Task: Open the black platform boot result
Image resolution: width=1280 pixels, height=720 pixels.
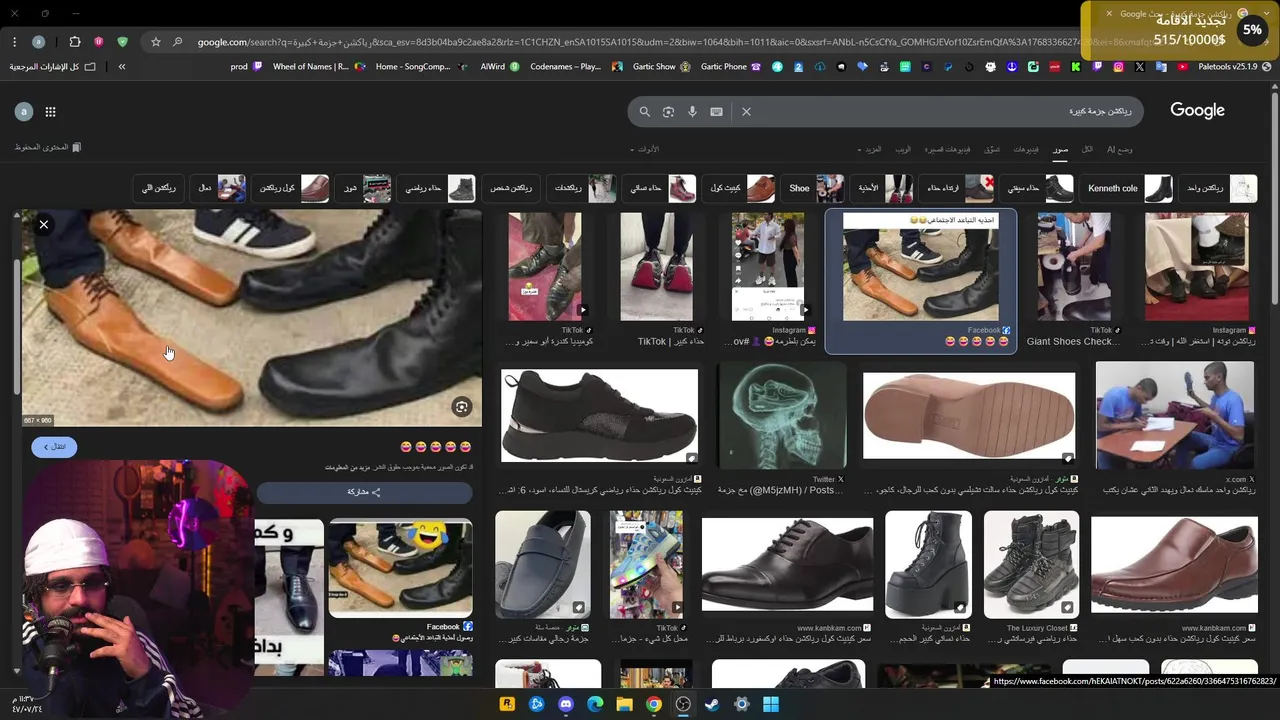Action: point(928,565)
